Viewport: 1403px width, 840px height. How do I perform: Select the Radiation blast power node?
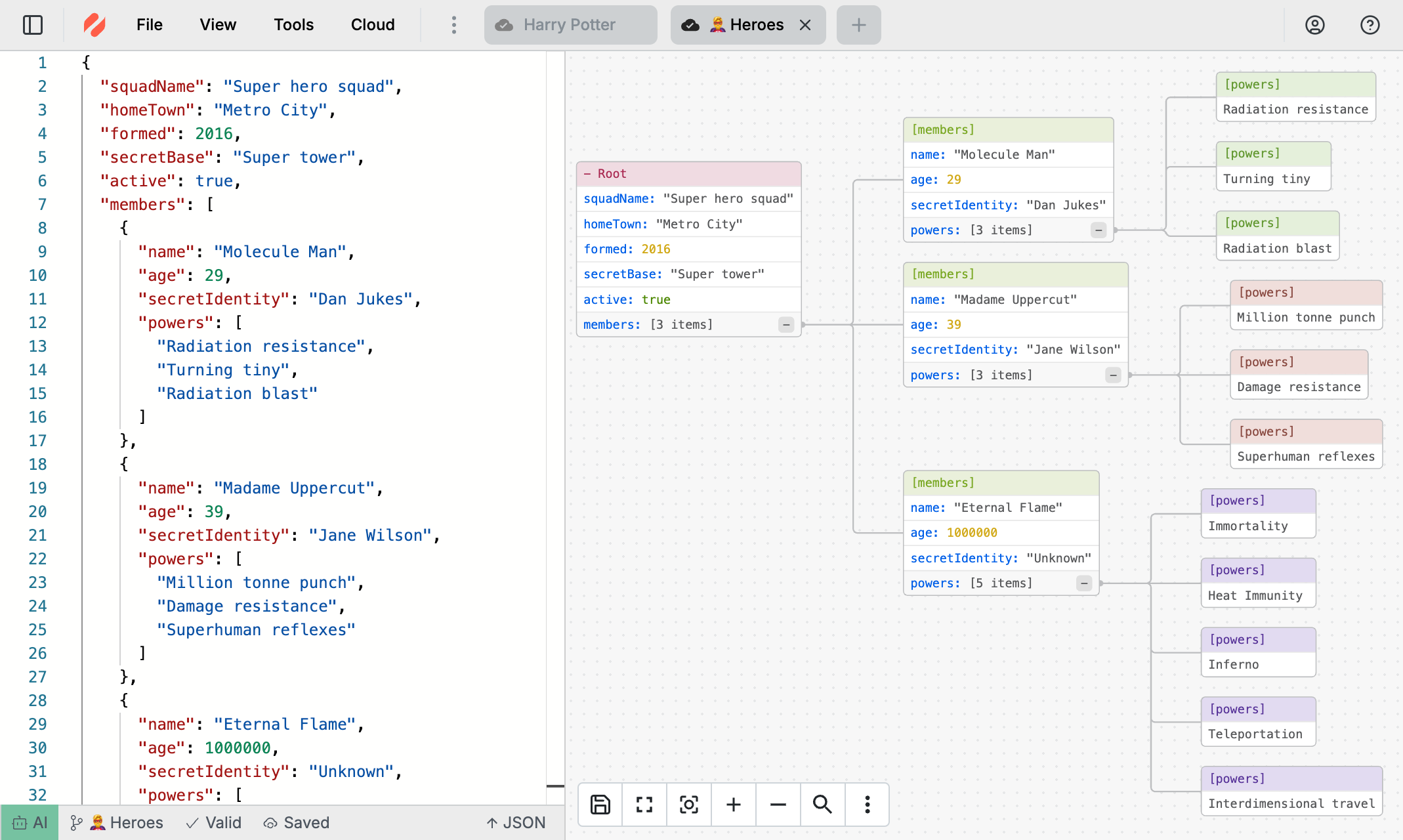[1277, 236]
